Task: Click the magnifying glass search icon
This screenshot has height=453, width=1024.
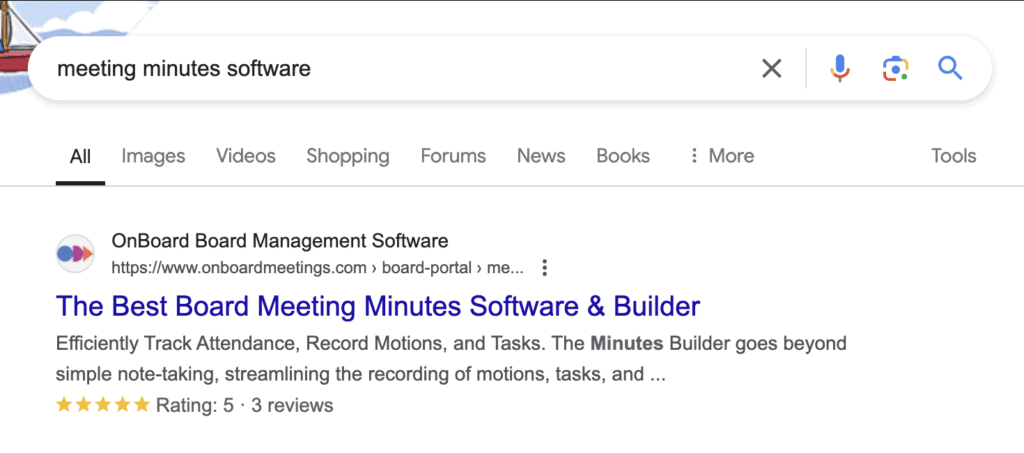Action: pos(949,69)
